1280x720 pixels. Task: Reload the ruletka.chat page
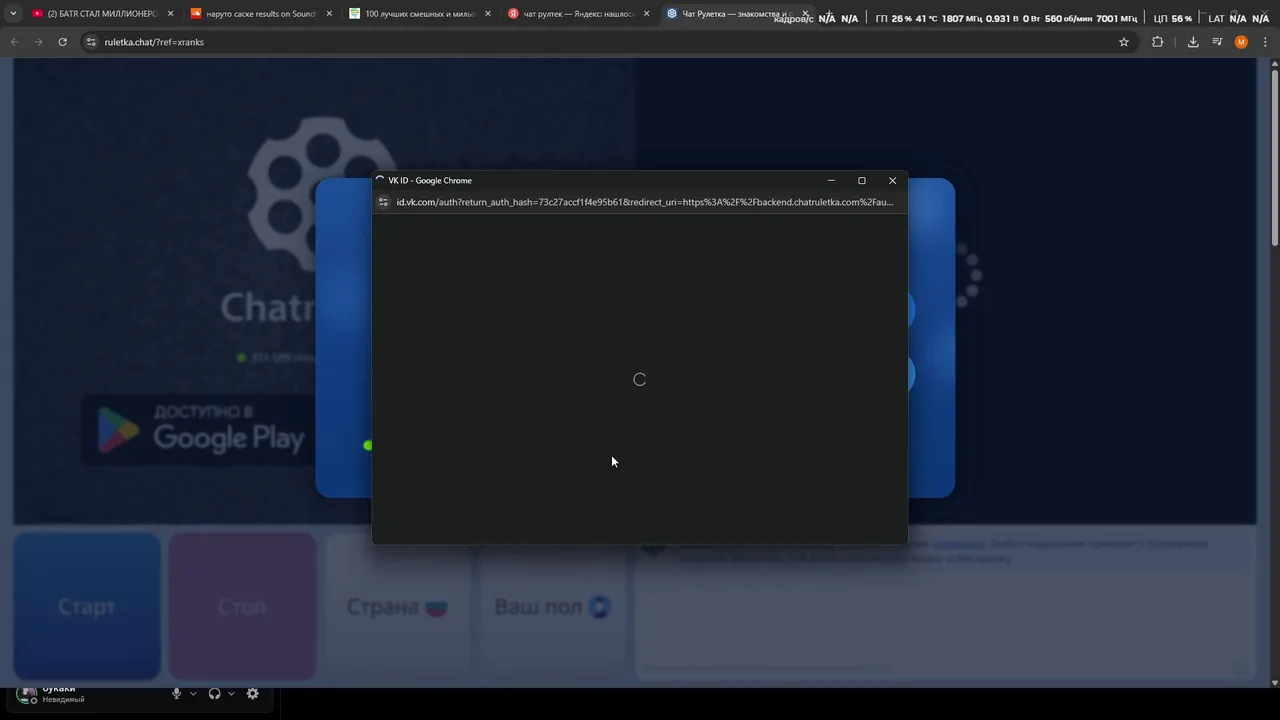click(x=62, y=42)
